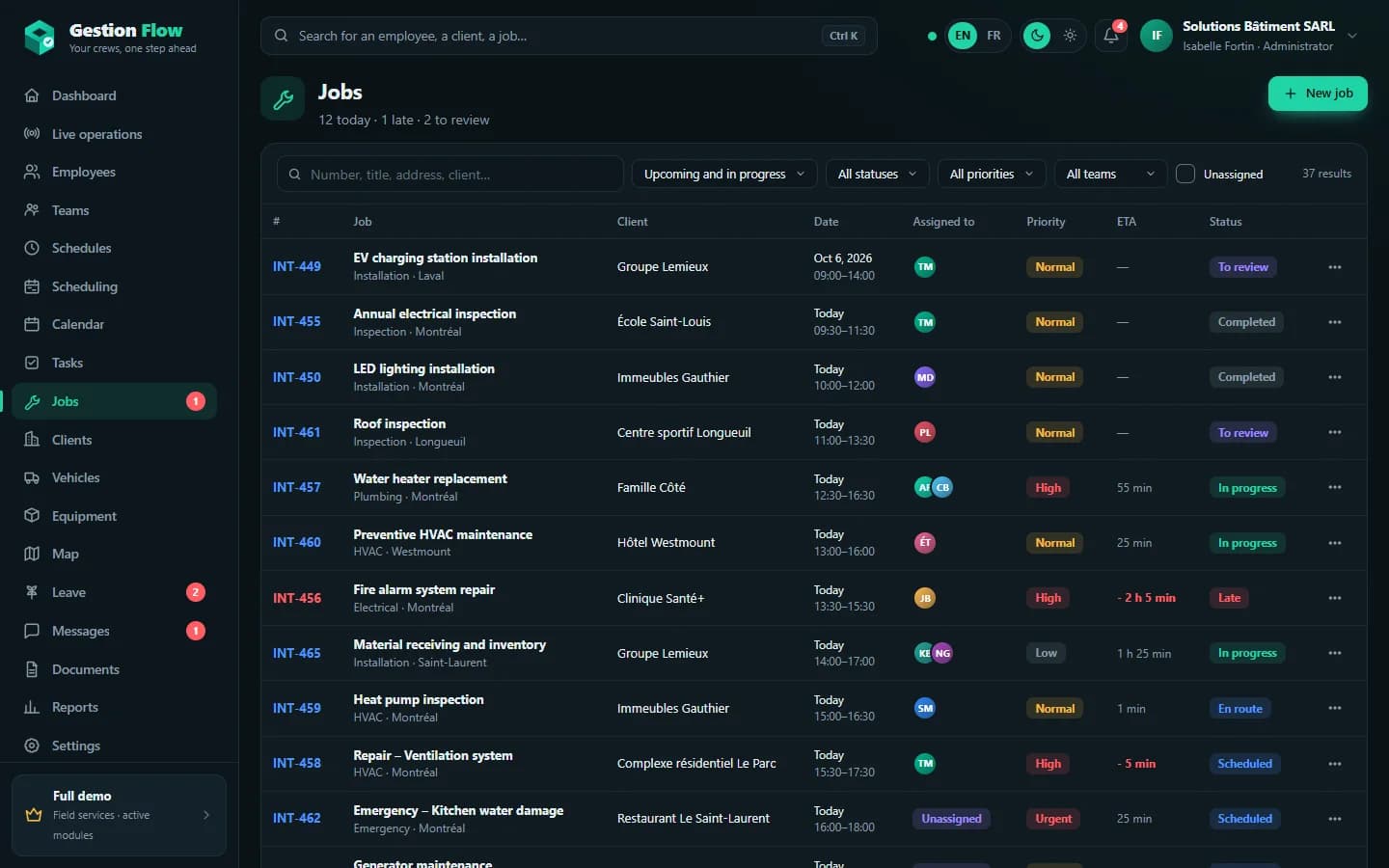Click the Documents file icon
This screenshot has height=868, width=1389.
pyautogui.click(x=32, y=669)
